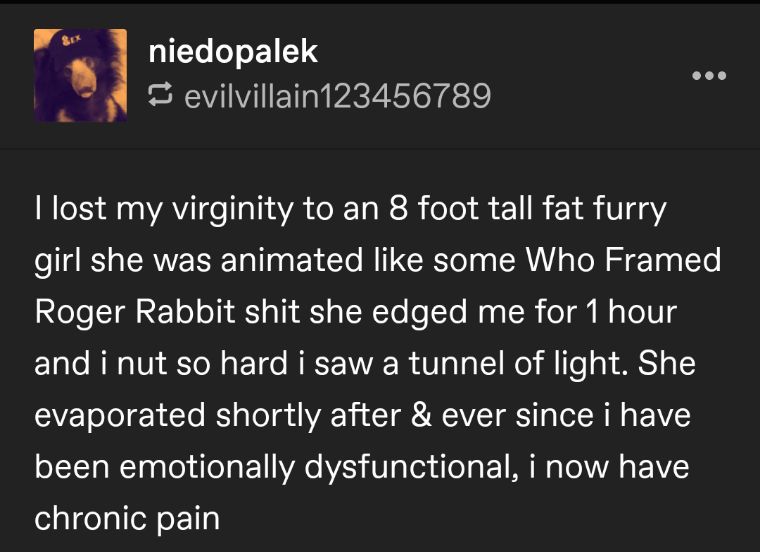Click the reblog arrows icon
Viewport: 760px width, 552px height.
point(160,96)
